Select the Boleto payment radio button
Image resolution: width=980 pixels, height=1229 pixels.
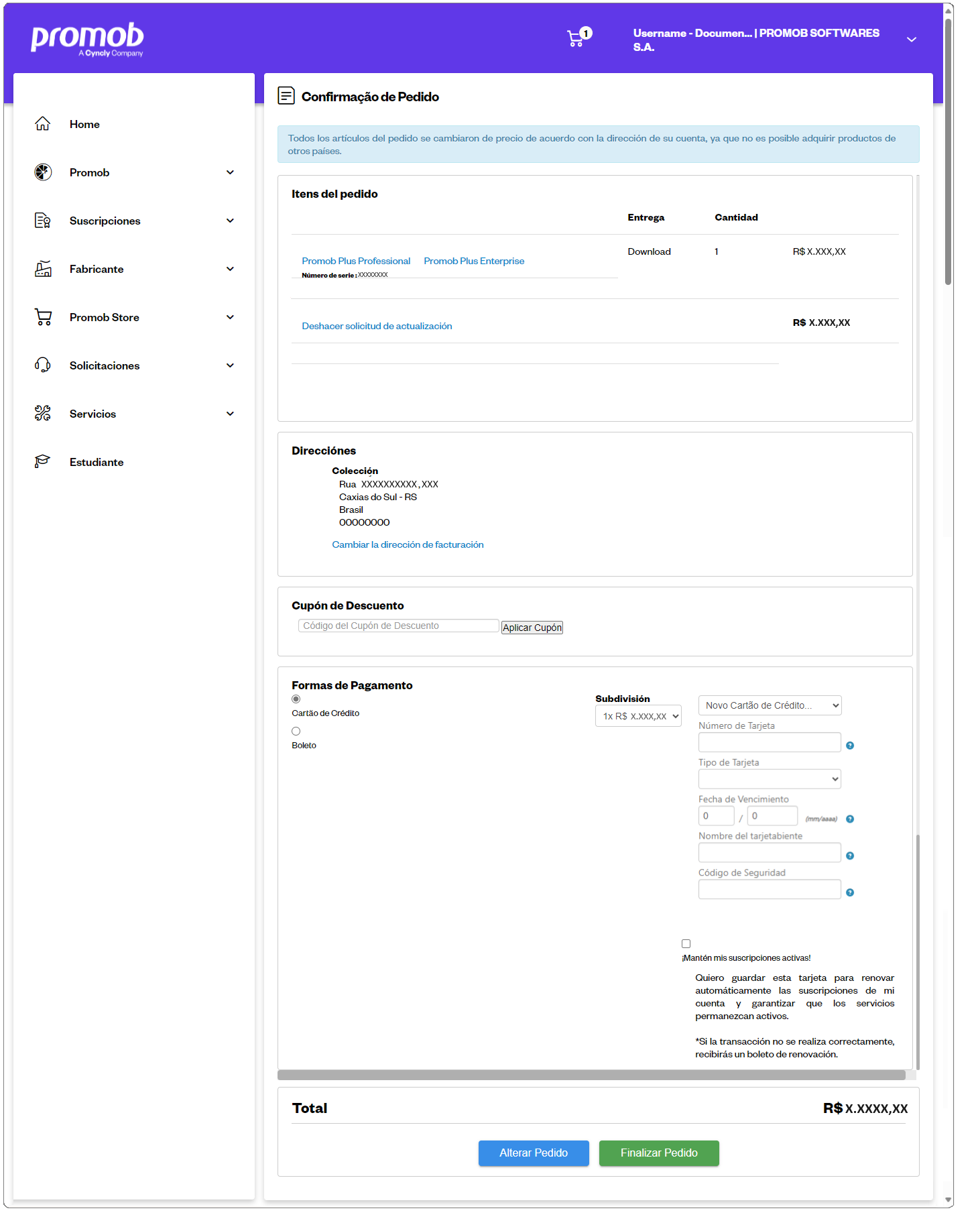click(296, 731)
